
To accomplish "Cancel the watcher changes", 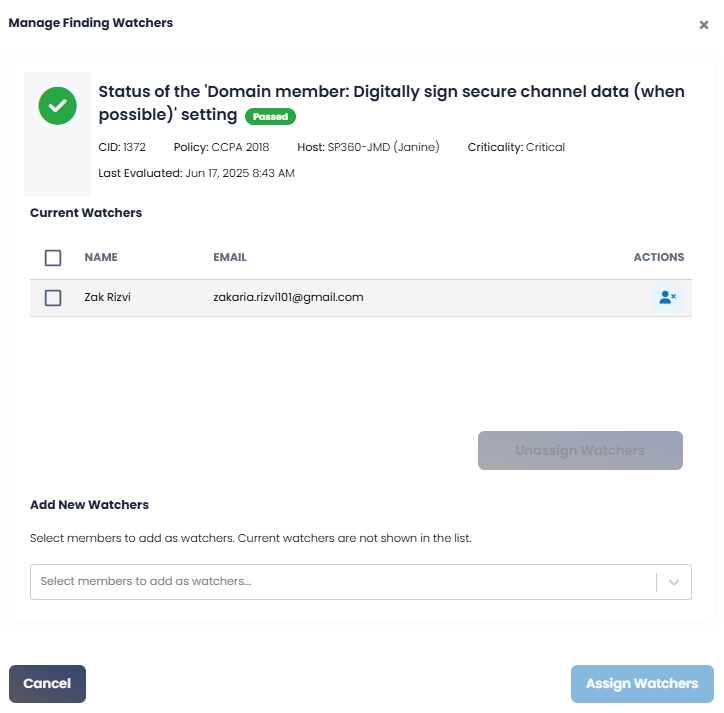I will 47,683.
